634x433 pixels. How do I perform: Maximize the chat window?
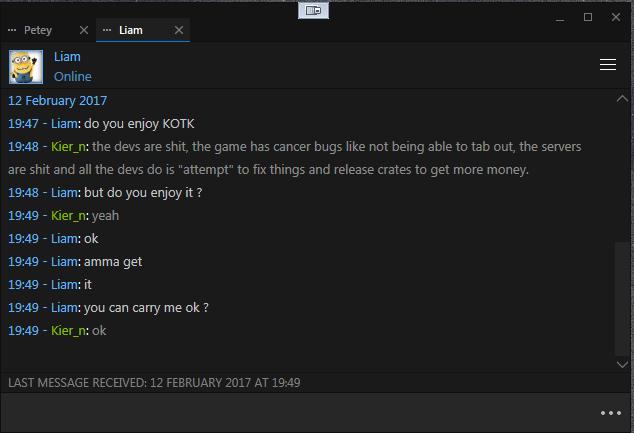click(x=588, y=17)
